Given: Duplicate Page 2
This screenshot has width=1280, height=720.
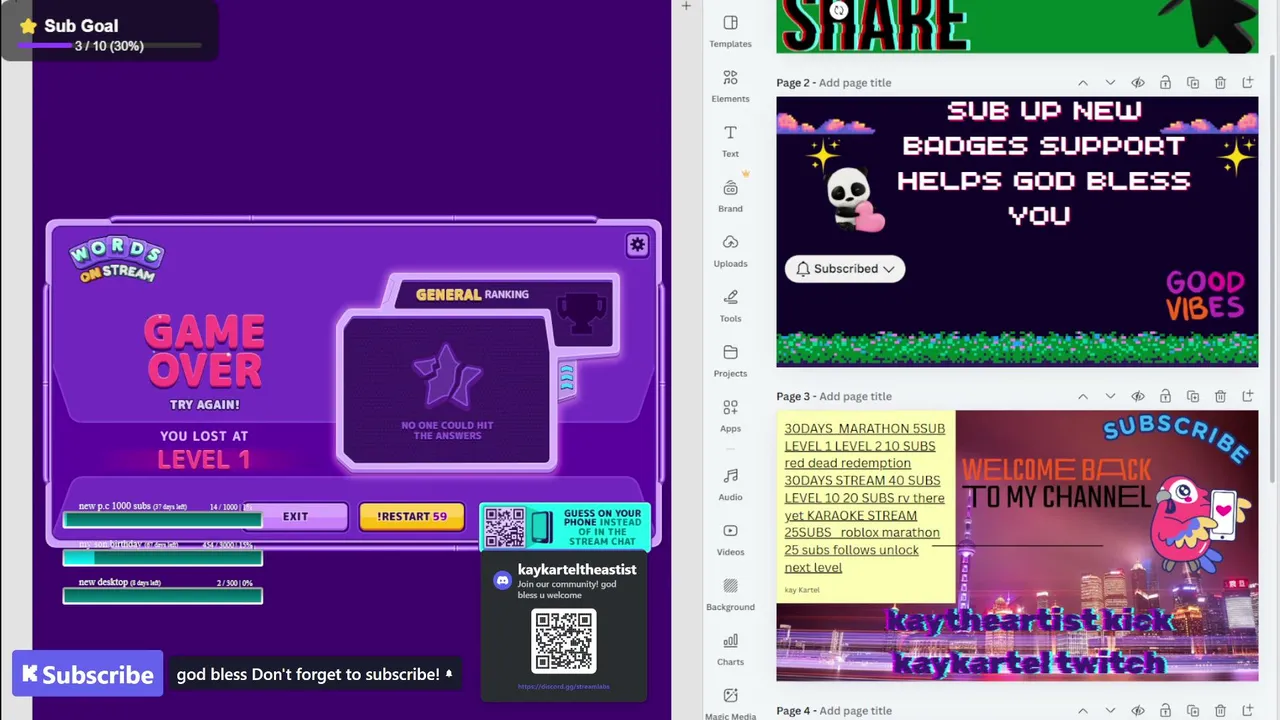Looking at the screenshot, I should coord(1193,83).
